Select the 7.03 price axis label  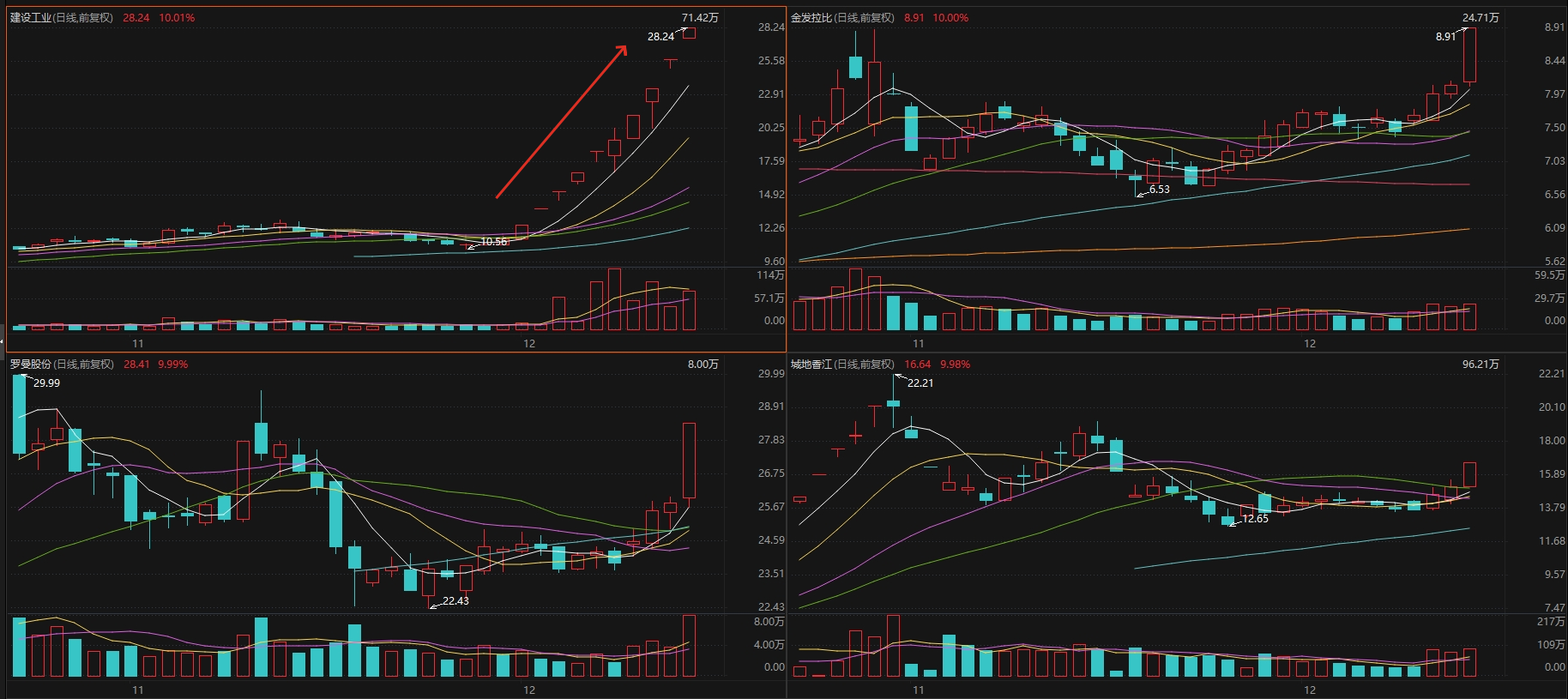click(x=1554, y=160)
